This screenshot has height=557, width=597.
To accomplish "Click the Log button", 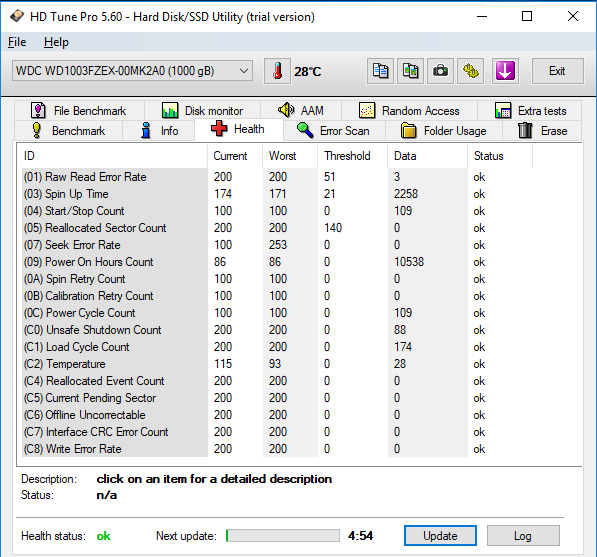I will pyautogui.click(x=523, y=536).
